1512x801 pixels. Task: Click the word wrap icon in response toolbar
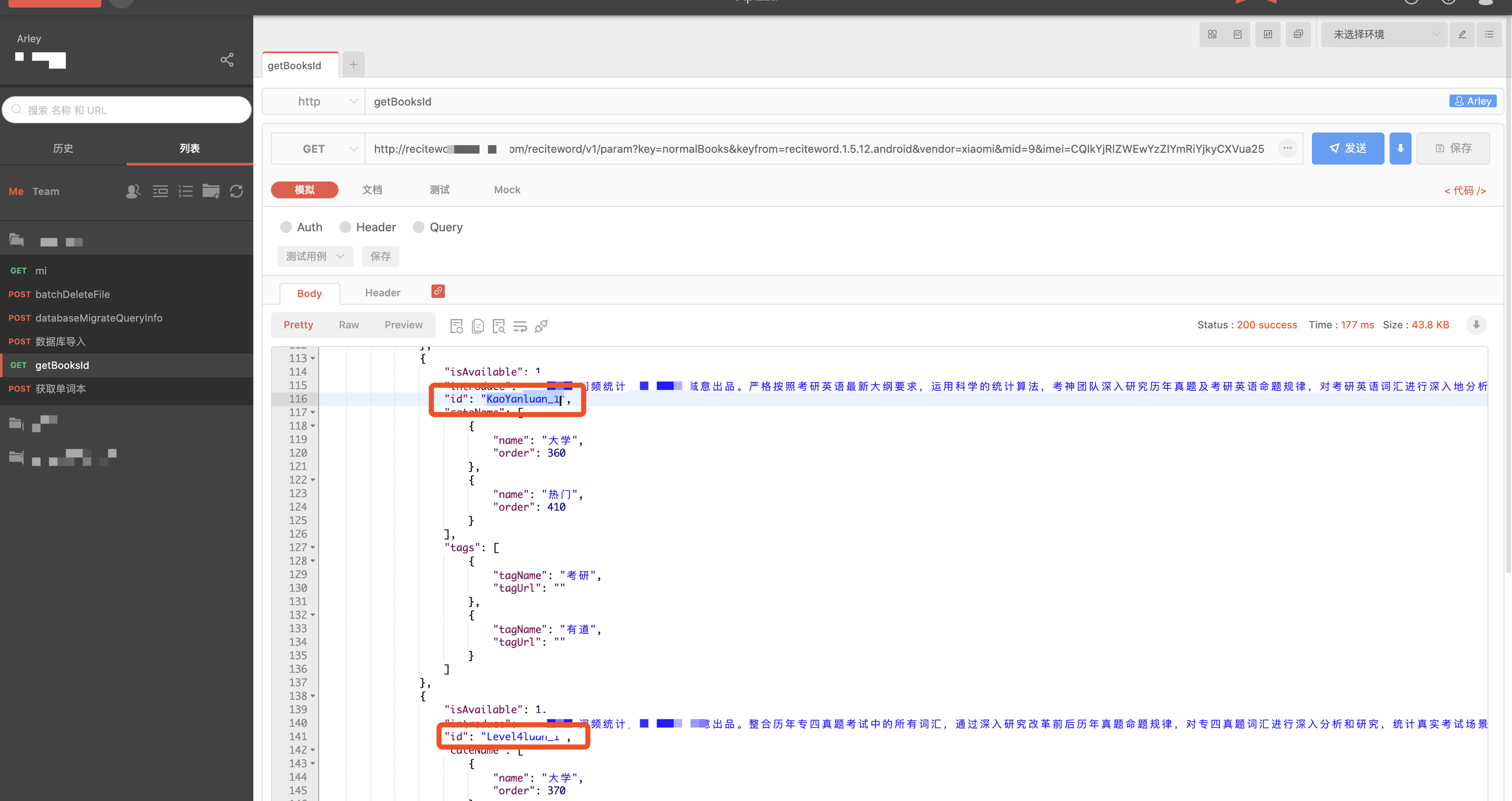coord(520,325)
